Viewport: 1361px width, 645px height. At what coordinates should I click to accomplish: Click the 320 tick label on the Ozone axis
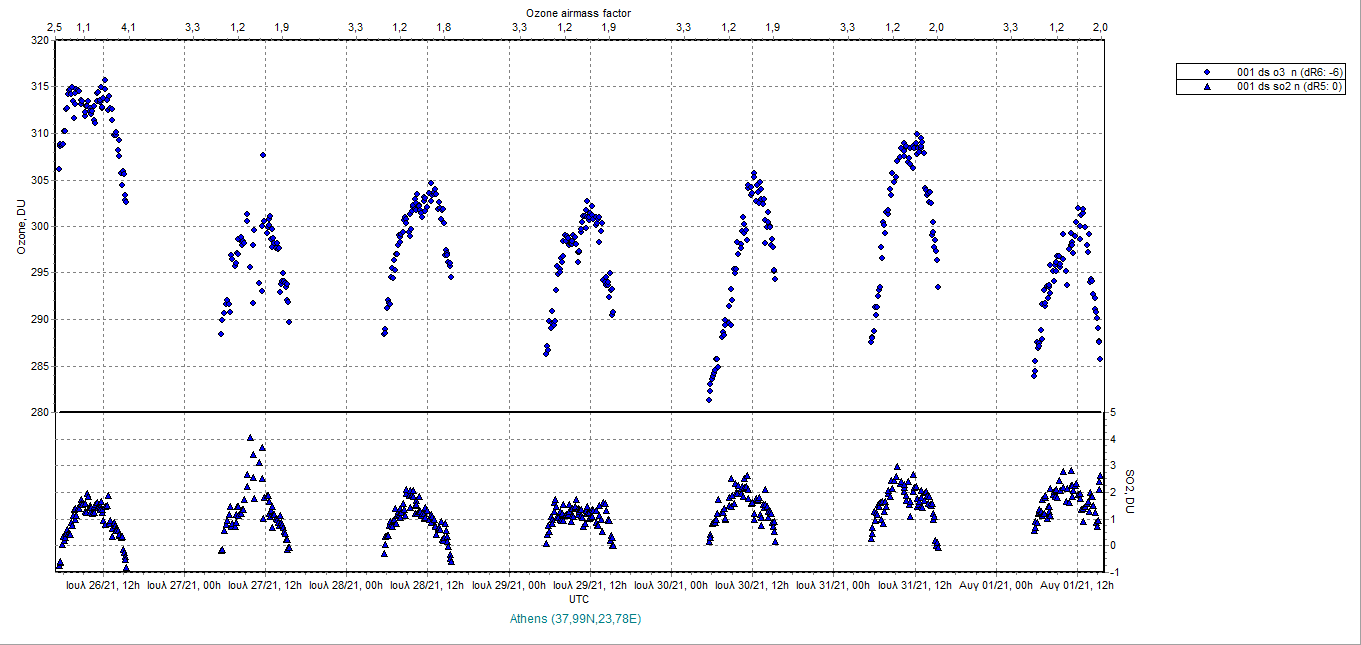(x=39, y=41)
